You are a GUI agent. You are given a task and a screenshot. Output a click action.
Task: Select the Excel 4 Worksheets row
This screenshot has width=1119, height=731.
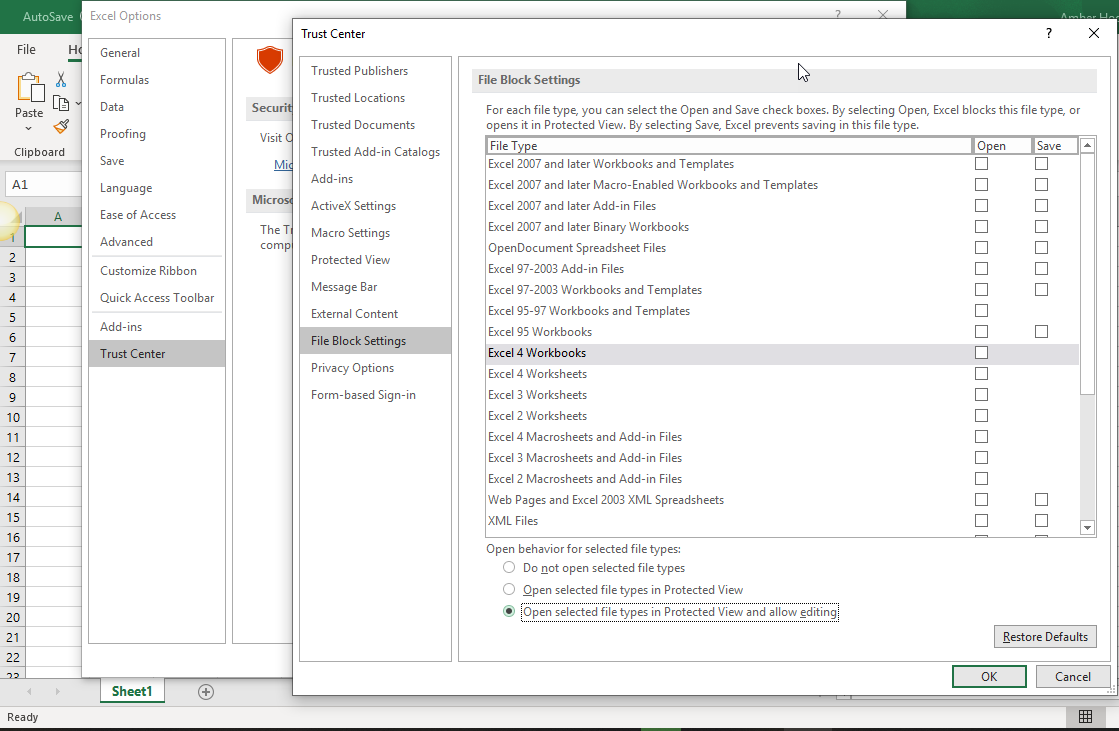pyautogui.click(x=782, y=374)
